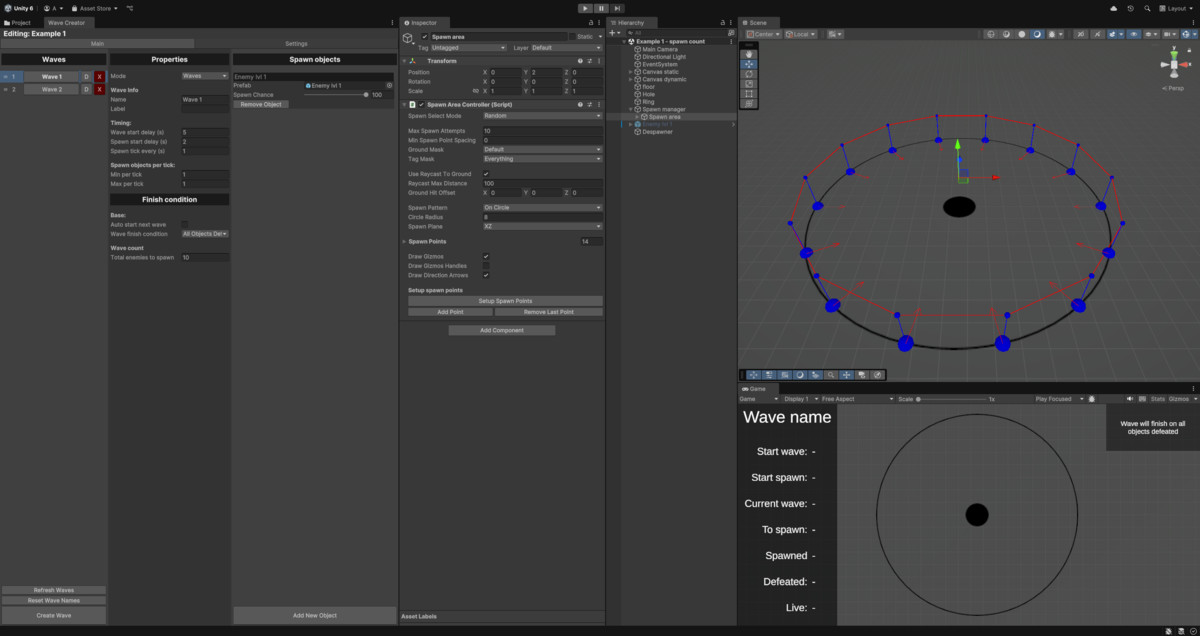Select the Rotate tool in Scene toolbar
Image resolution: width=1200 pixels, height=636 pixels.
tap(750, 74)
